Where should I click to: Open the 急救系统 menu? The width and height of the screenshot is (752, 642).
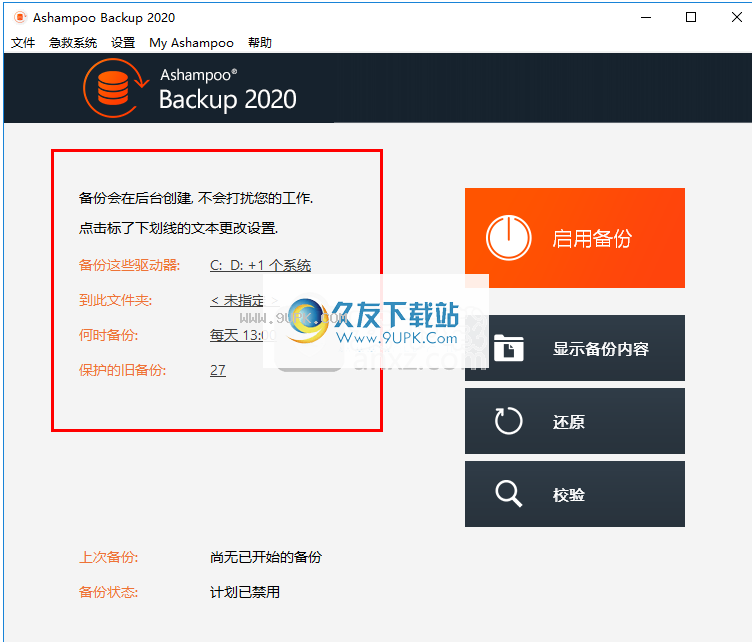point(73,43)
